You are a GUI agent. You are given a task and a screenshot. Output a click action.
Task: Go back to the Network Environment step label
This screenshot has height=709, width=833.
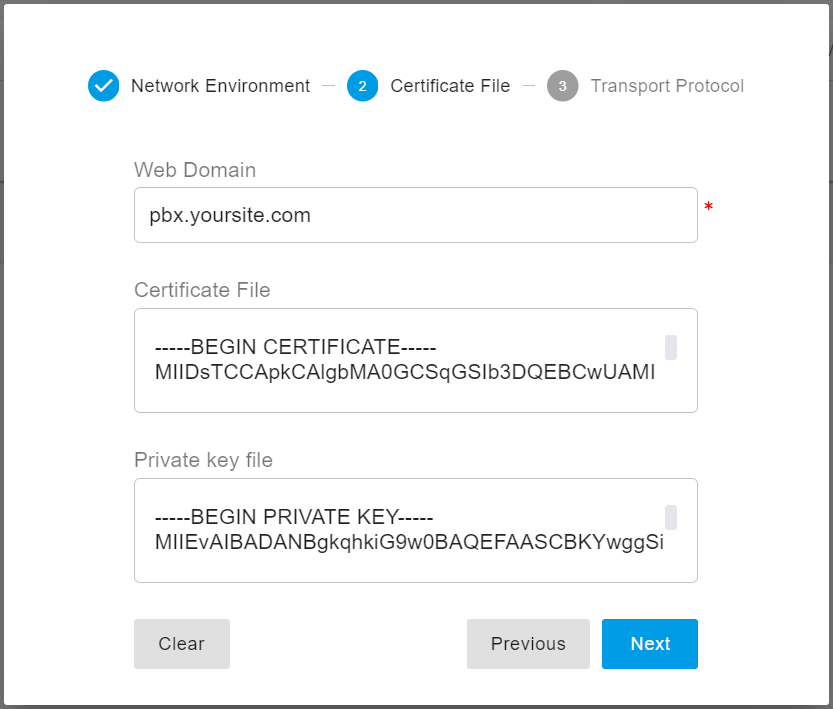220,86
